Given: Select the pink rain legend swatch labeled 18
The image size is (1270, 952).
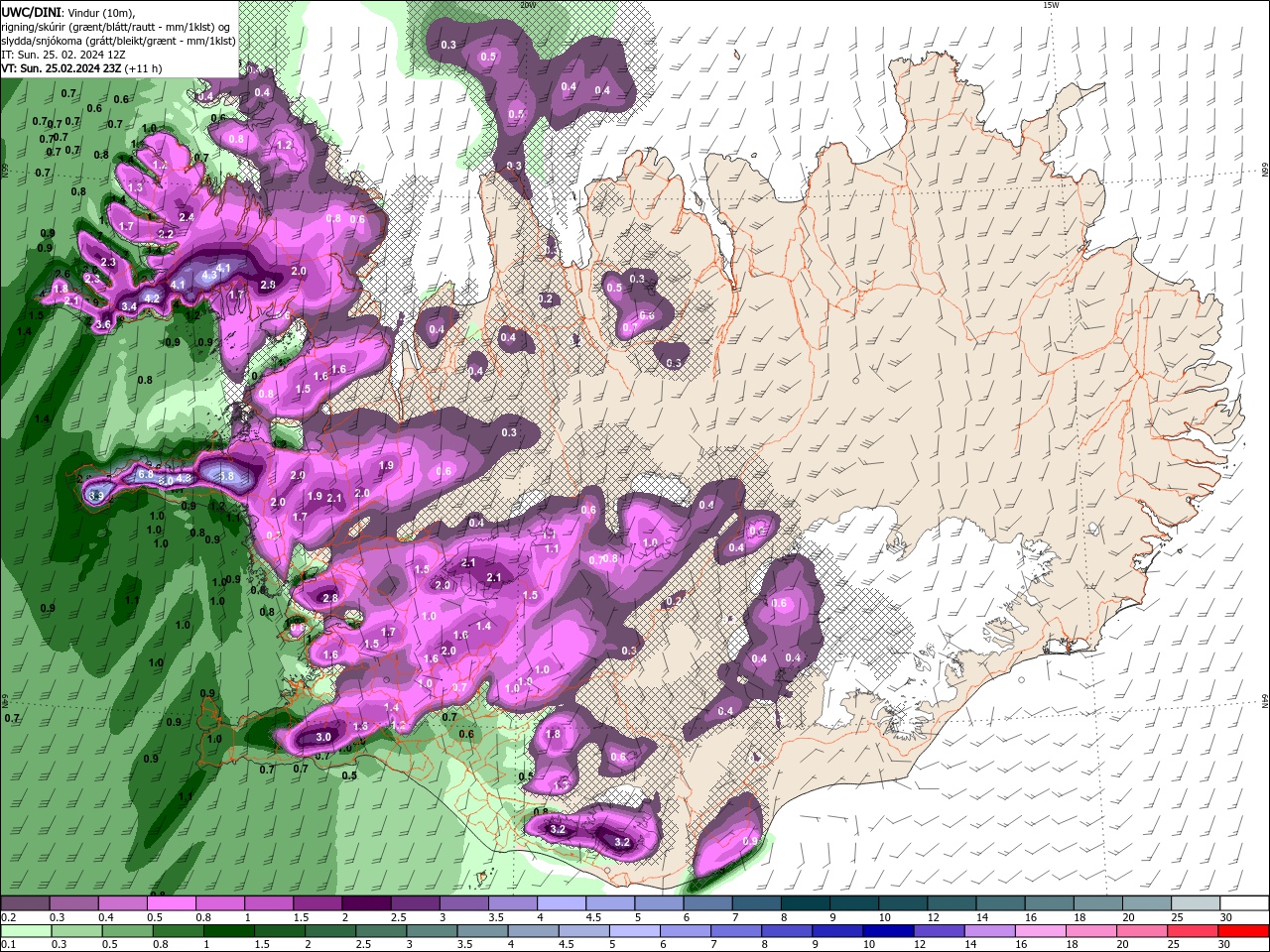Looking at the screenshot, I should tap(1090, 930).
